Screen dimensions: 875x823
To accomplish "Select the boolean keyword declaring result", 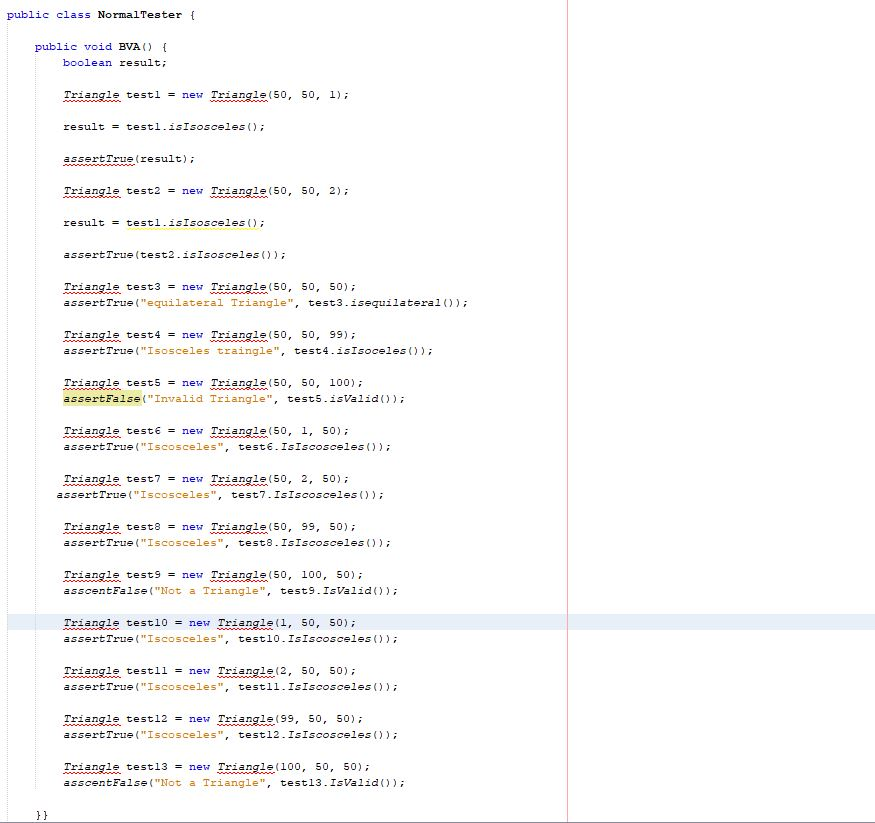I will pos(85,62).
